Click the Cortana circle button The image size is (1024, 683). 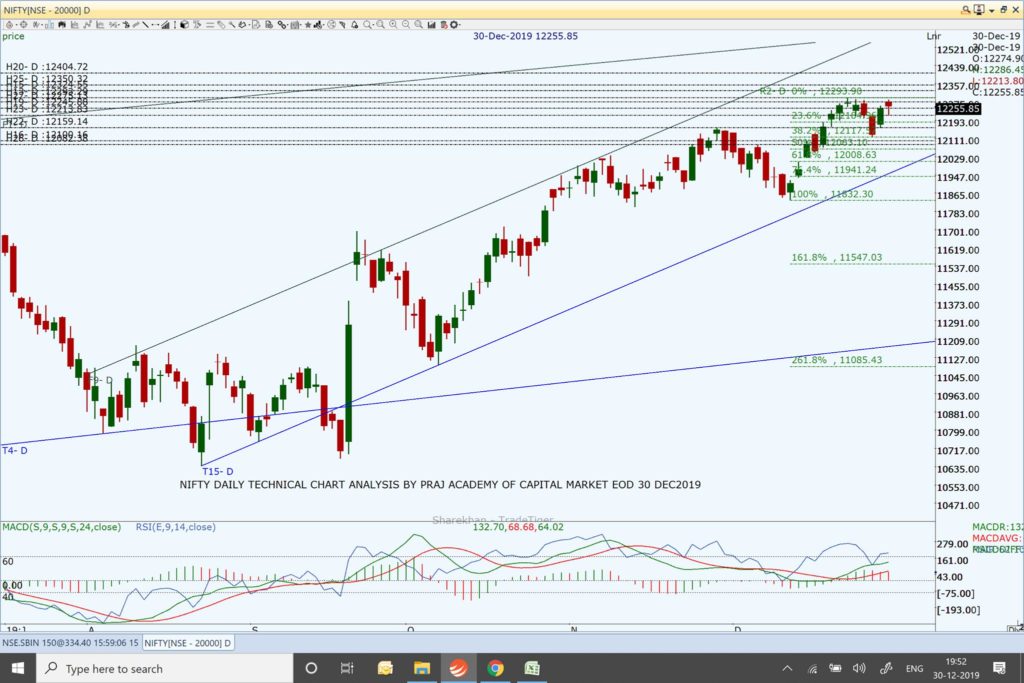pos(312,668)
